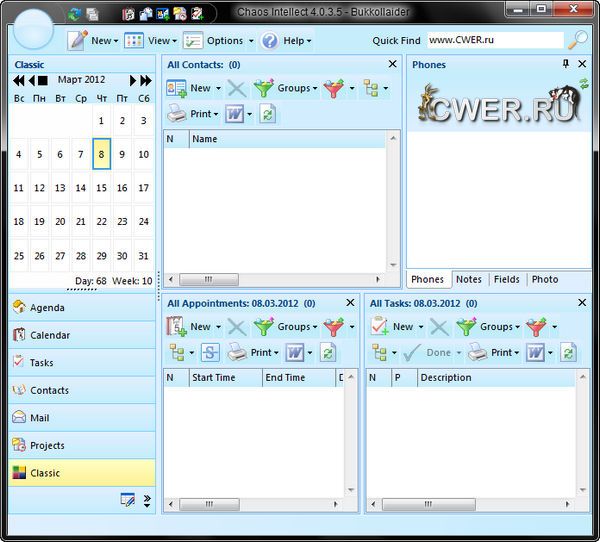600x542 pixels.
Task: Click the New contact icon in All Contacts
Action: [177, 88]
